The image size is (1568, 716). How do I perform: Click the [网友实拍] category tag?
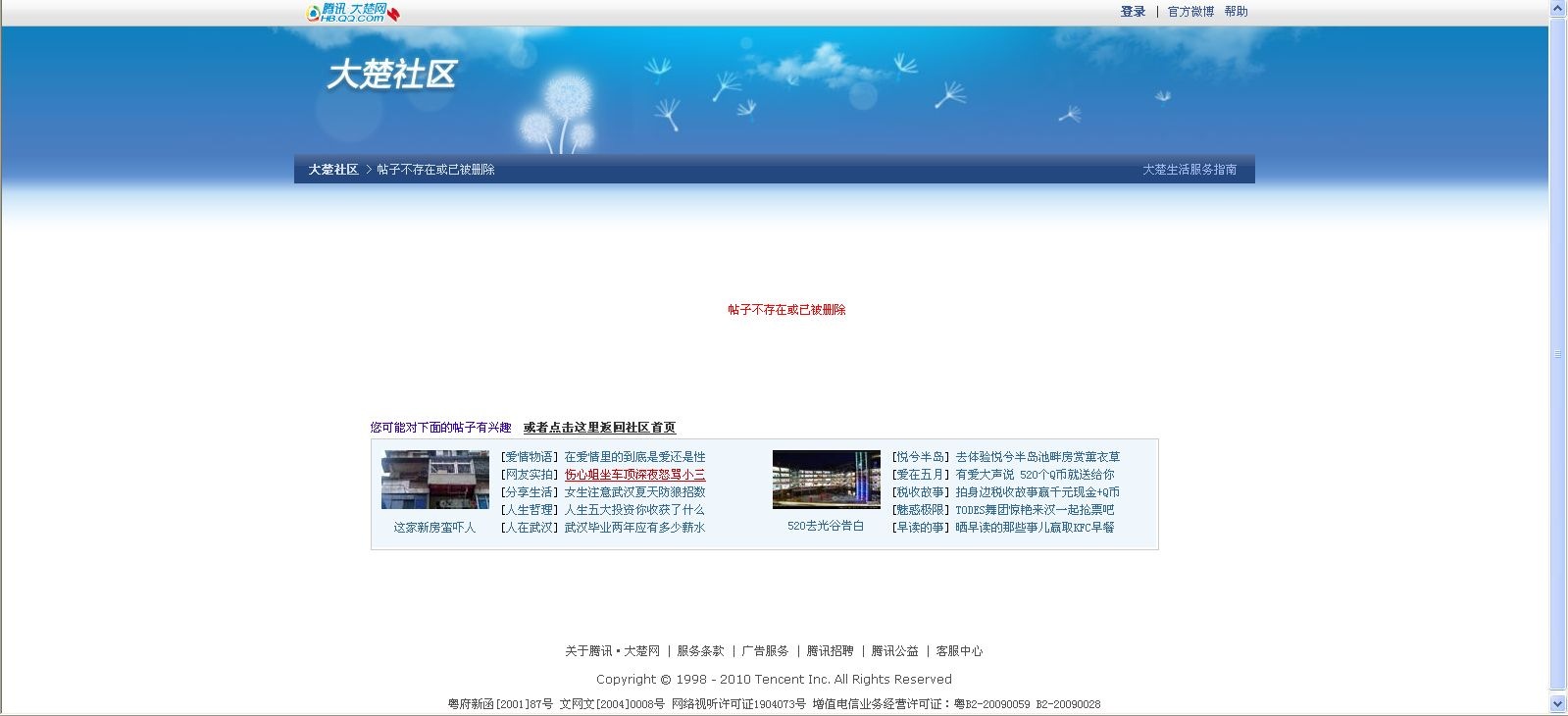(530, 475)
